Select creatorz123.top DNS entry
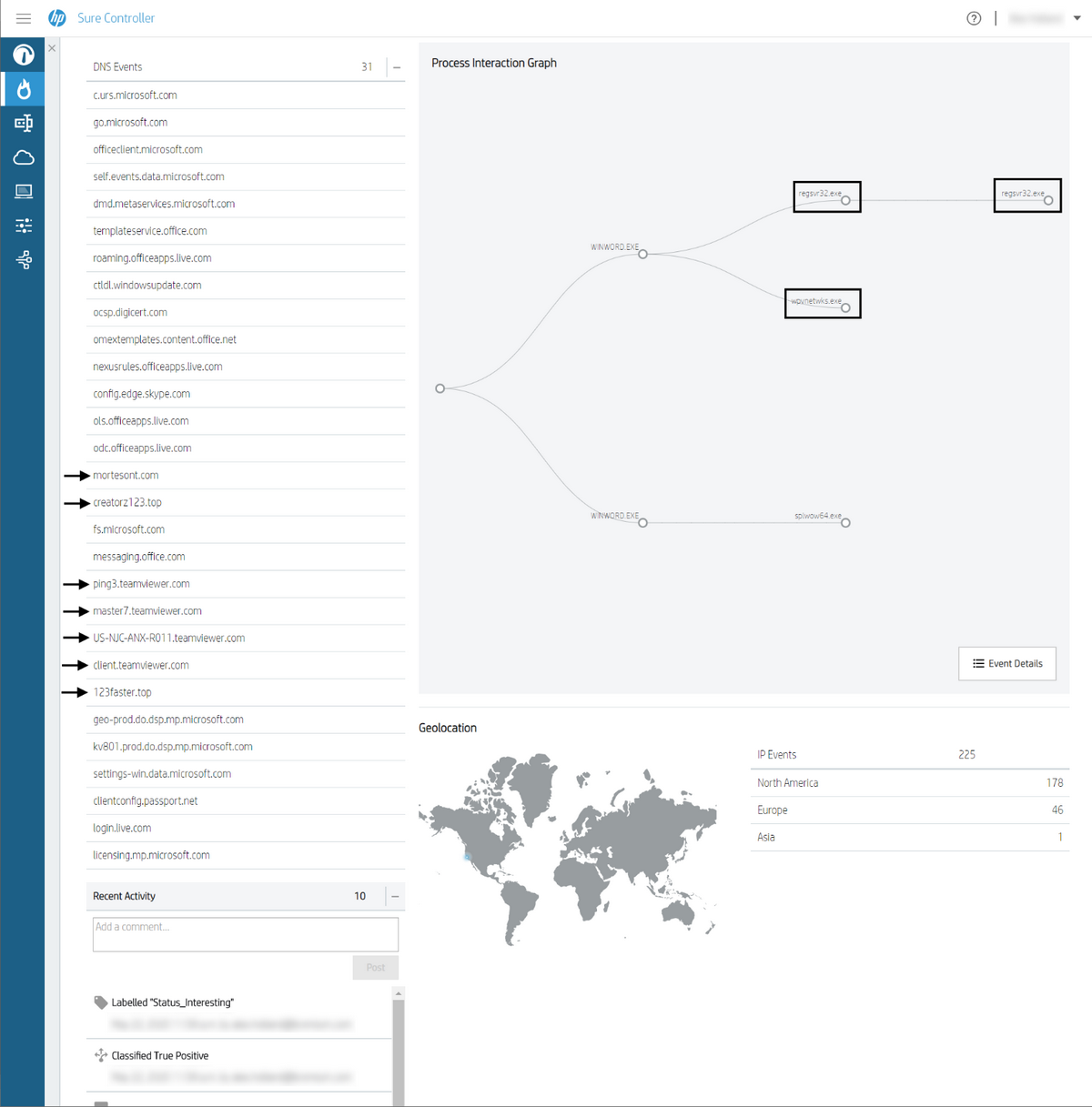Screen dimensions: 1092x1107 pos(246,503)
